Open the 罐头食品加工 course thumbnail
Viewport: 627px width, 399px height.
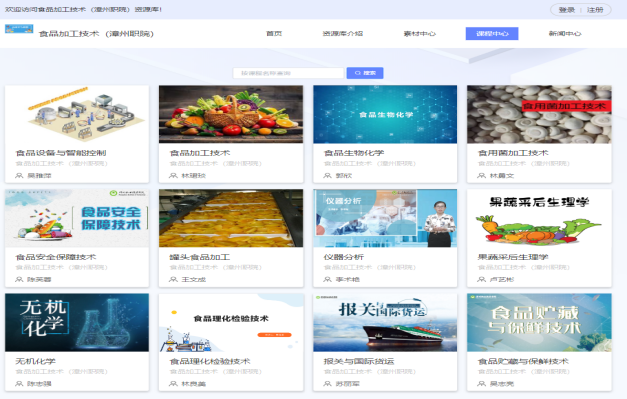pos(231,218)
